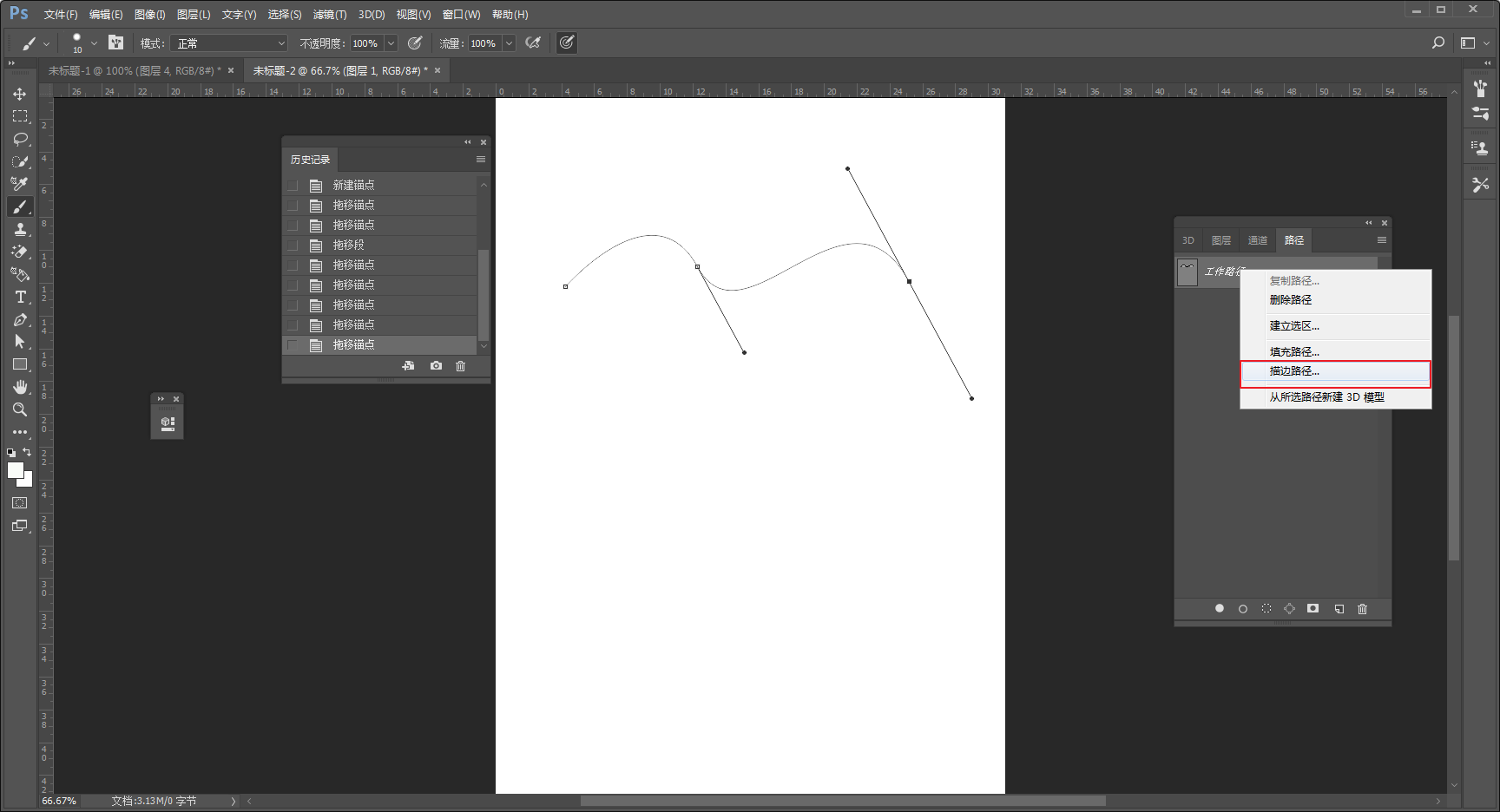Open the background color picker

(x=27, y=481)
